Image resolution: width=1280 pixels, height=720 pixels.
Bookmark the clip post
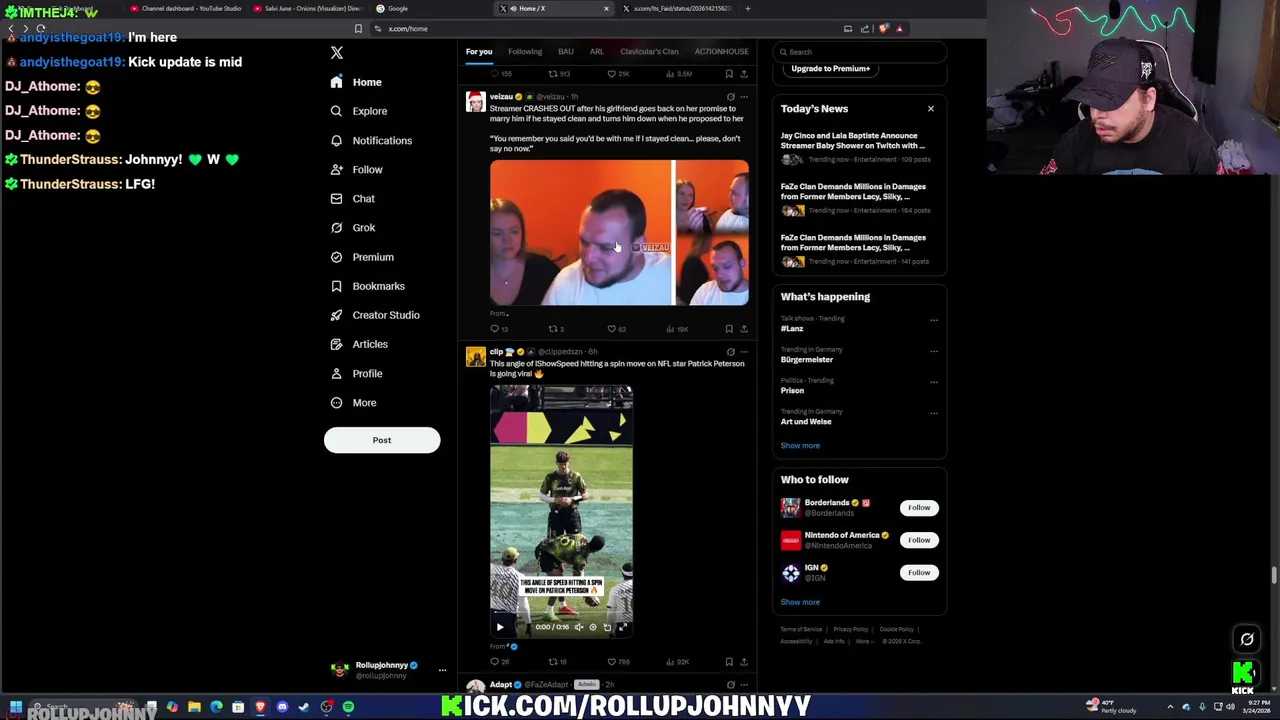pos(729,661)
